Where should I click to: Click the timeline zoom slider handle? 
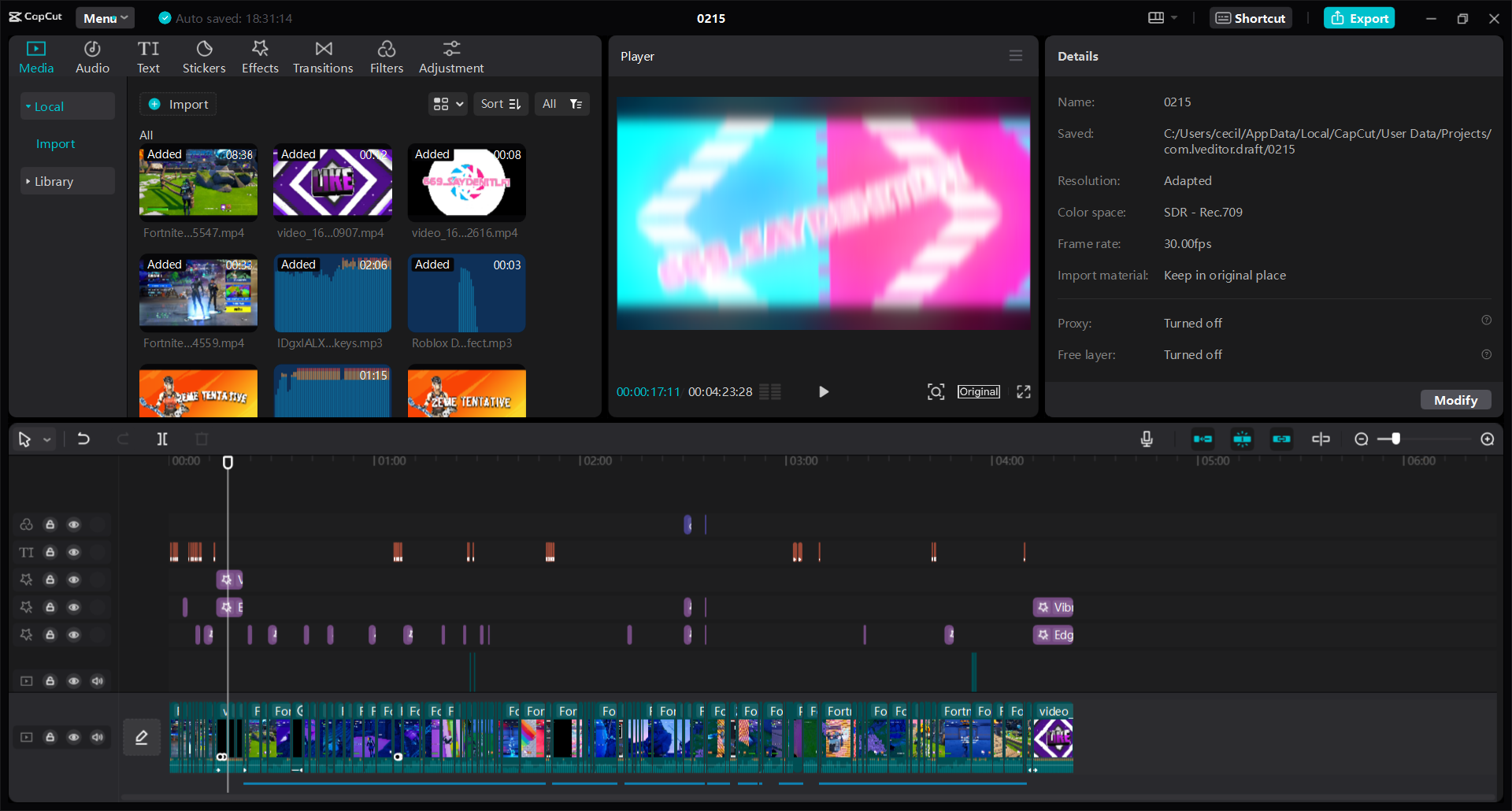[x=1395, y=439]
